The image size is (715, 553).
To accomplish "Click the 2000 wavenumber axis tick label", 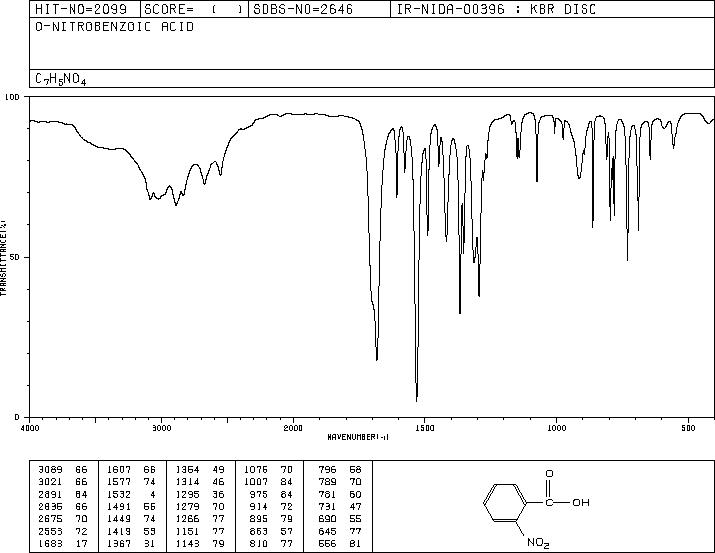I will (x=293, y=428).
